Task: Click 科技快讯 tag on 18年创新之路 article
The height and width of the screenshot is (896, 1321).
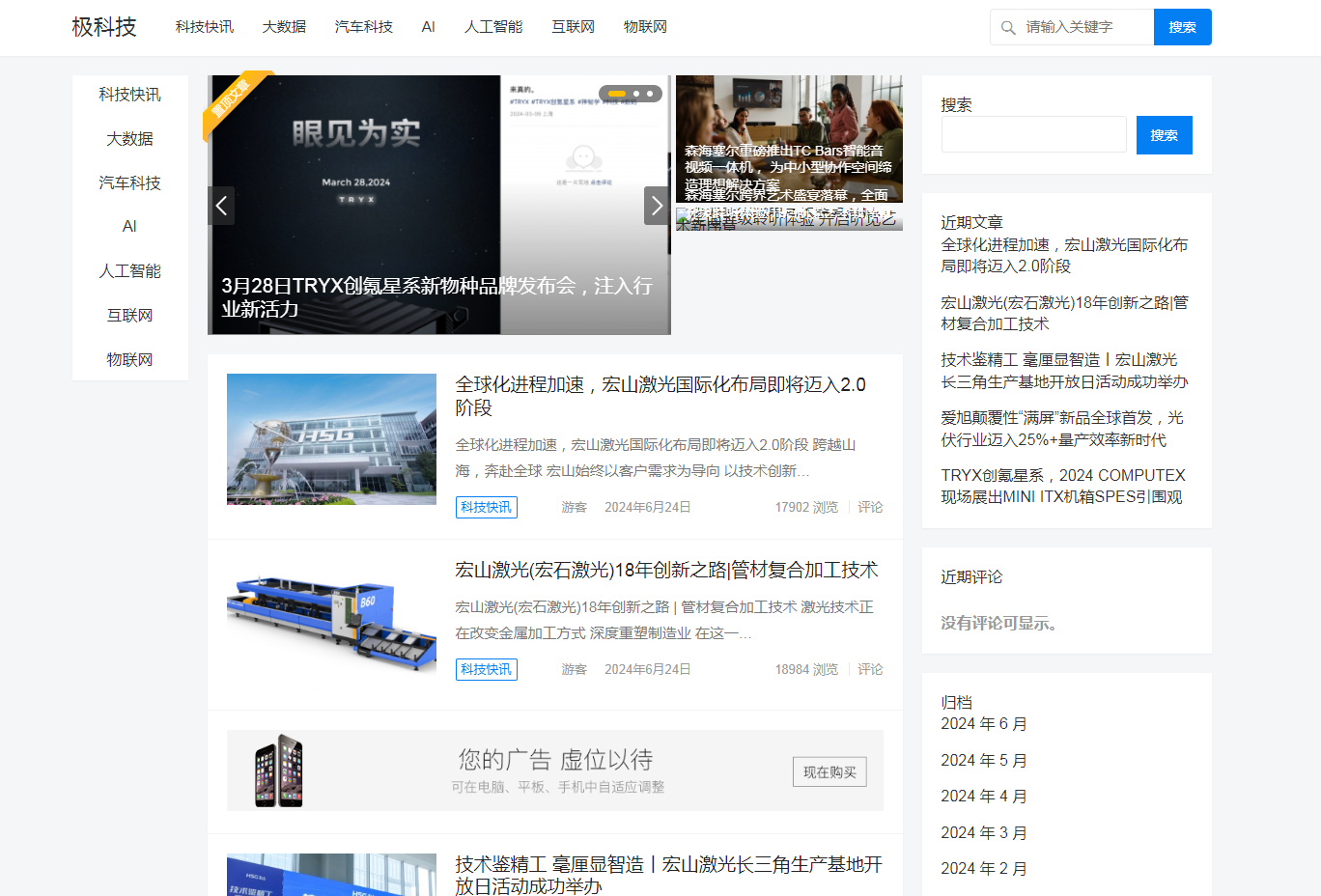Action: pos(487,669)
